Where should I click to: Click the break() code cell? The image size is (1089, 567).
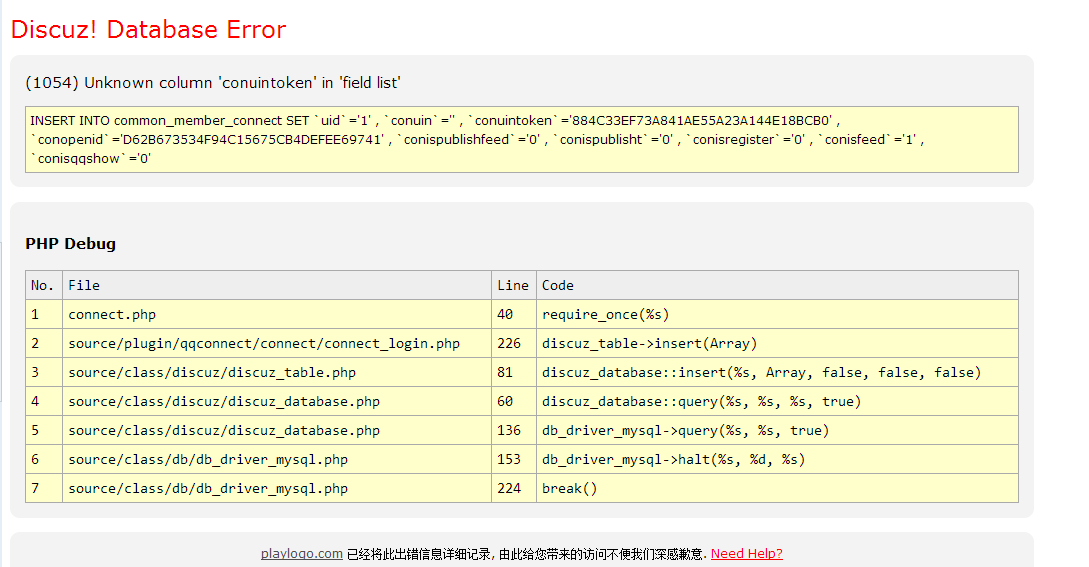pyautogui.click(x=569, y=488)
